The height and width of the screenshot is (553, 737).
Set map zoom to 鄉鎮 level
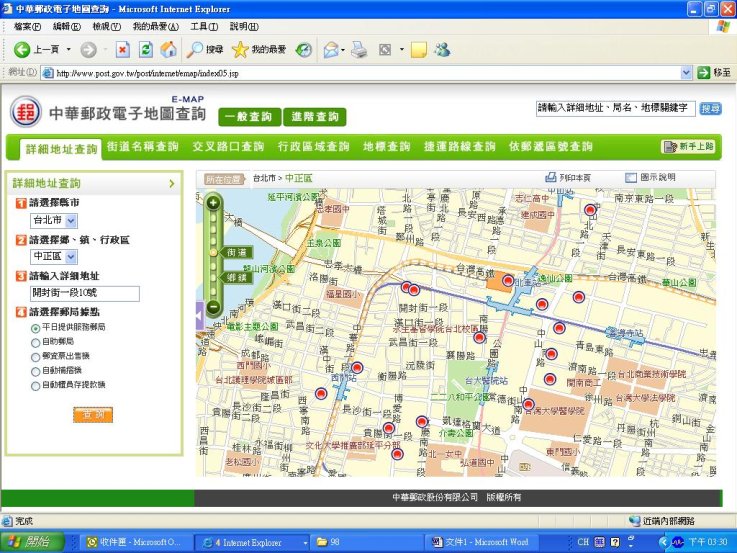pyautogui.click(x=236, y=278)
